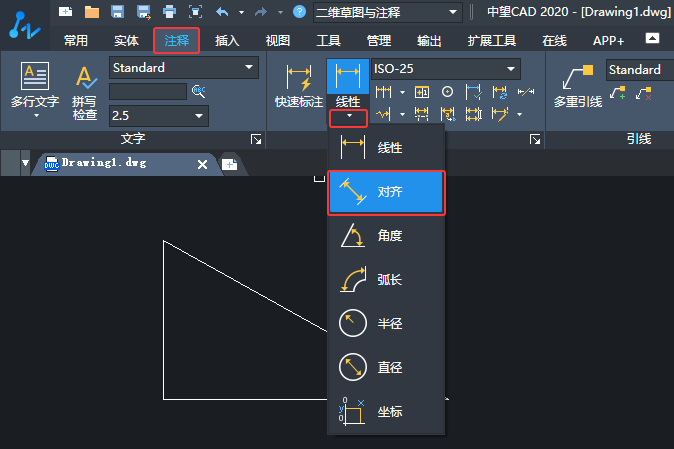Click the oblique dimension icon
674x449 pixels.
(526, 92)
